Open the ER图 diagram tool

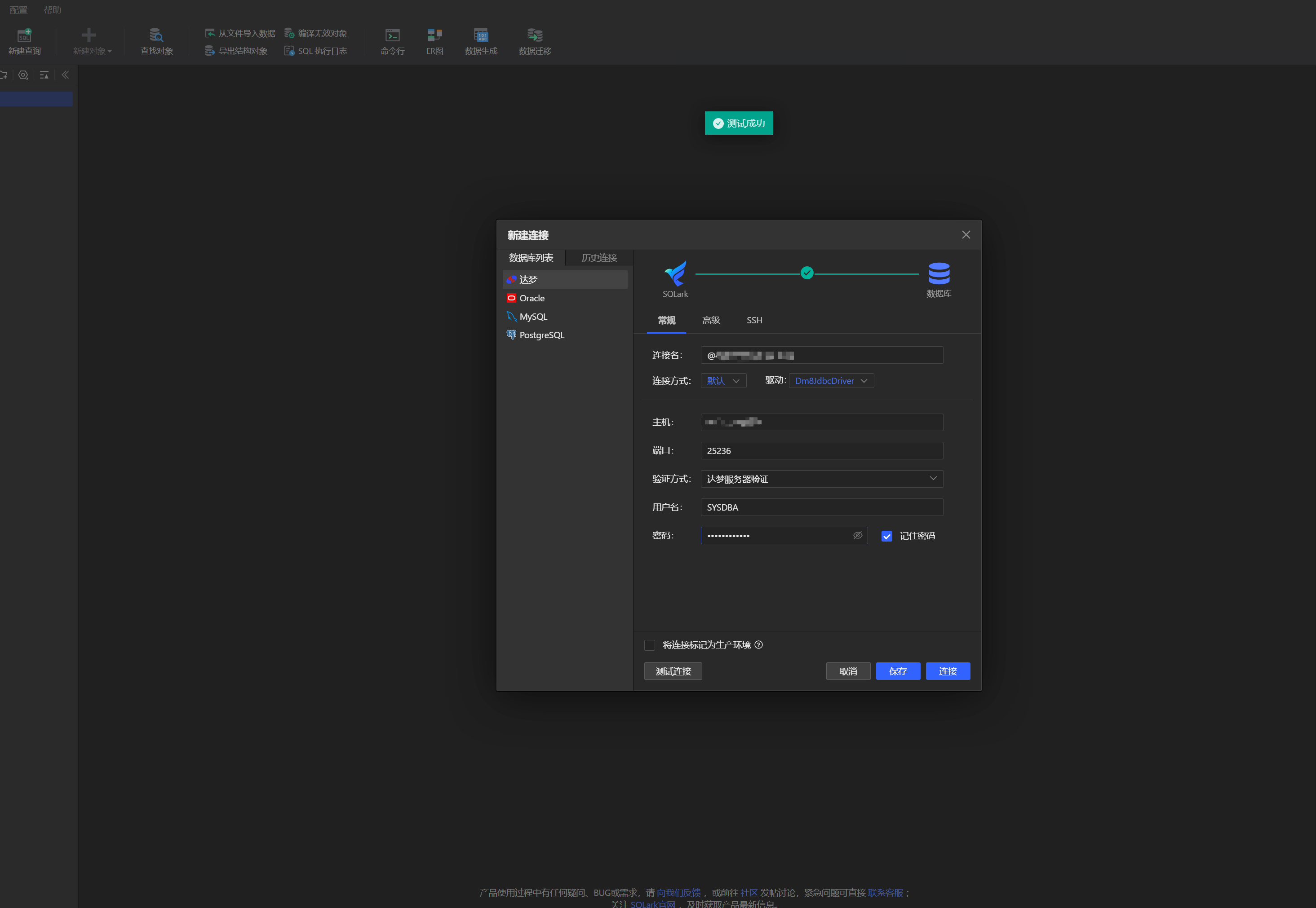tap(434, 35)
